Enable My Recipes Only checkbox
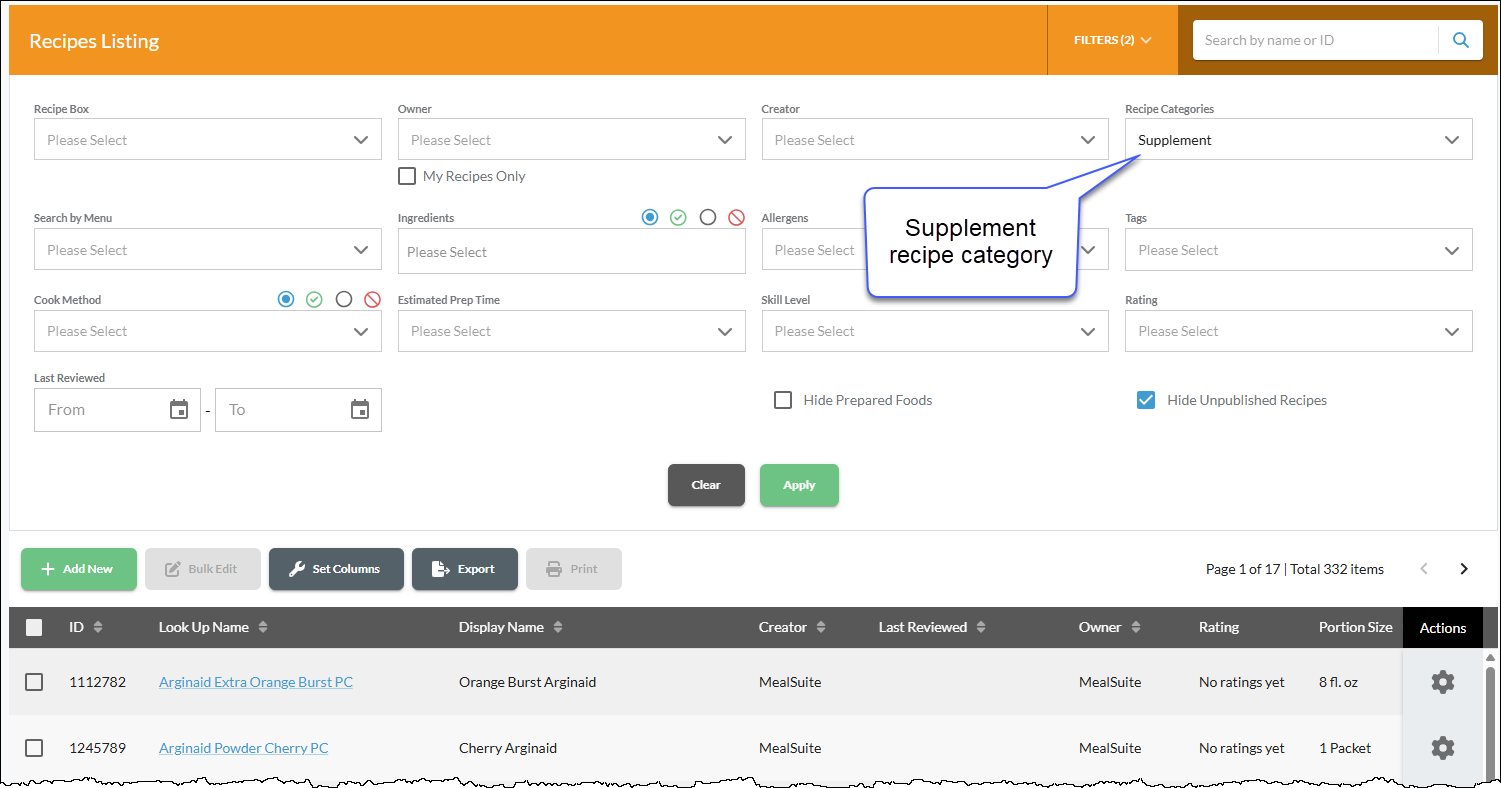Viewport: 1501px width, 788px height. click(407, 176)
